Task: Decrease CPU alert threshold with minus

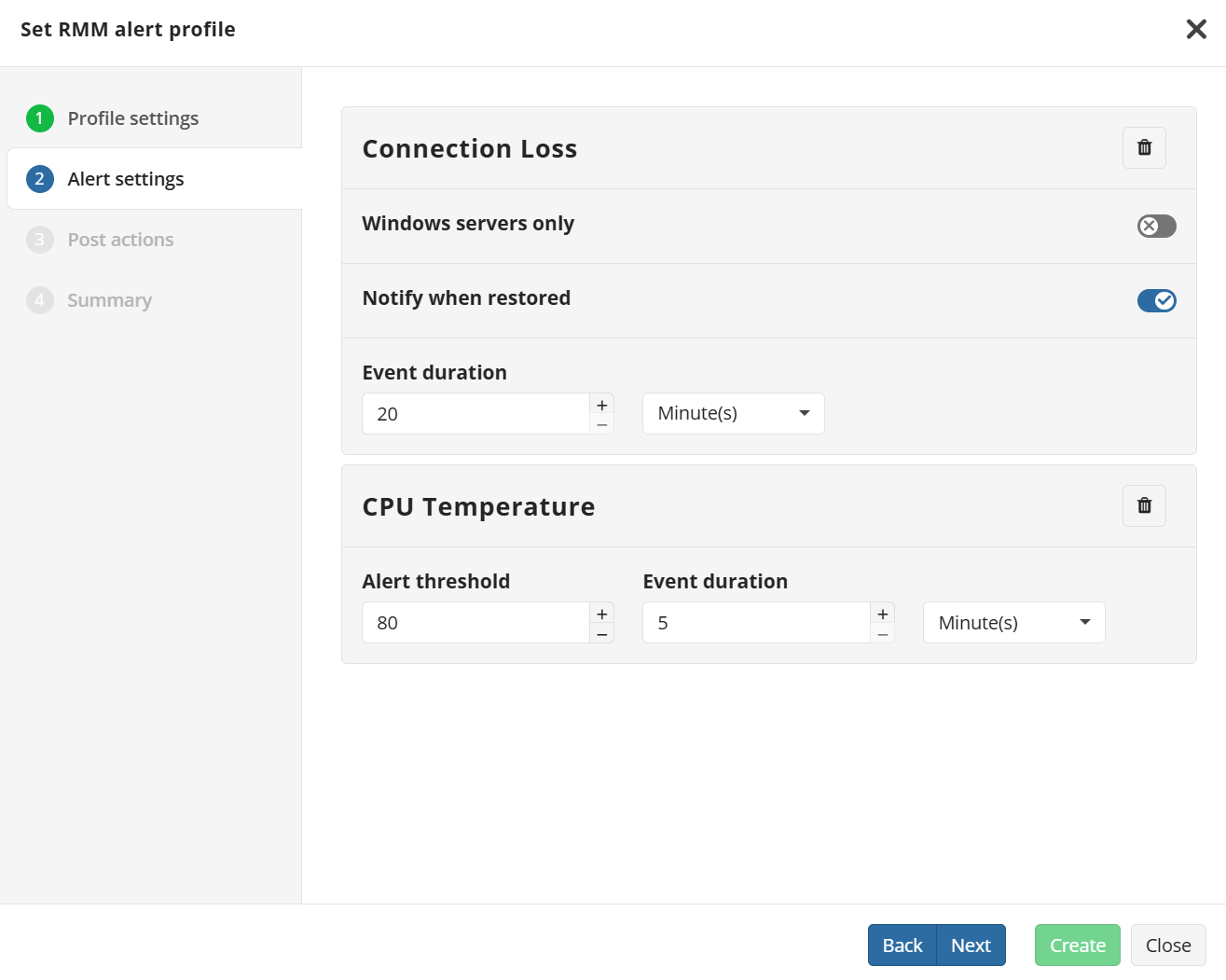Action: click(602, 633)
